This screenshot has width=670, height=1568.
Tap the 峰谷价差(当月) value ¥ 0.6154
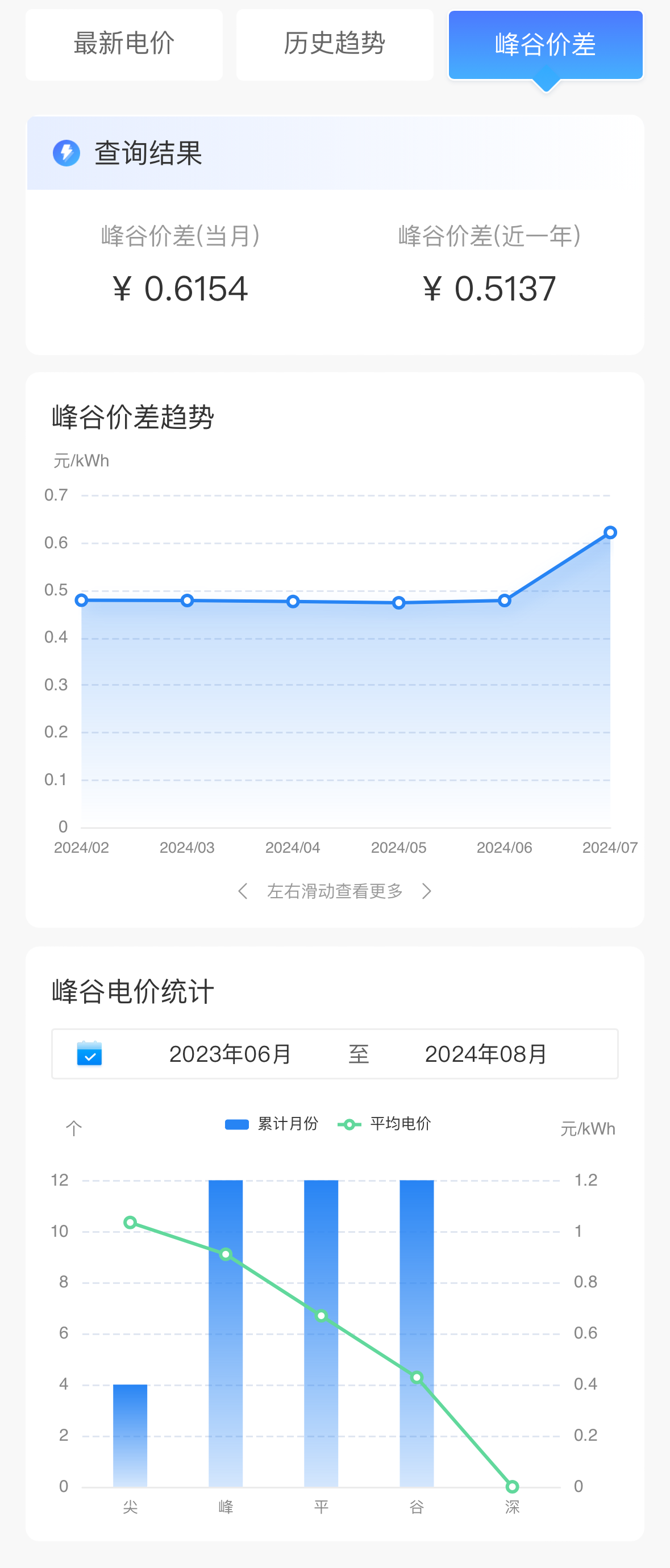click(180, 289)
